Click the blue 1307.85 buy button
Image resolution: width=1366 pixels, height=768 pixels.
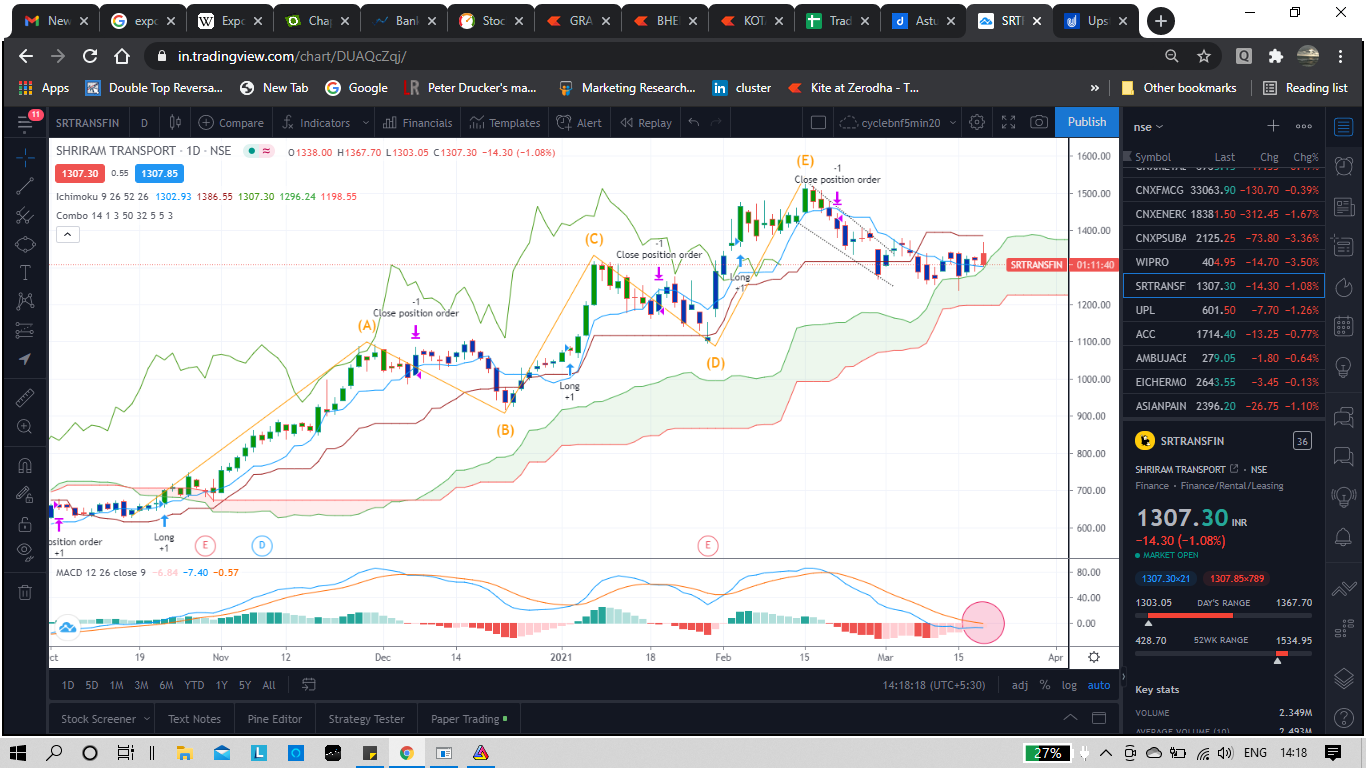[x=157, y=173]
